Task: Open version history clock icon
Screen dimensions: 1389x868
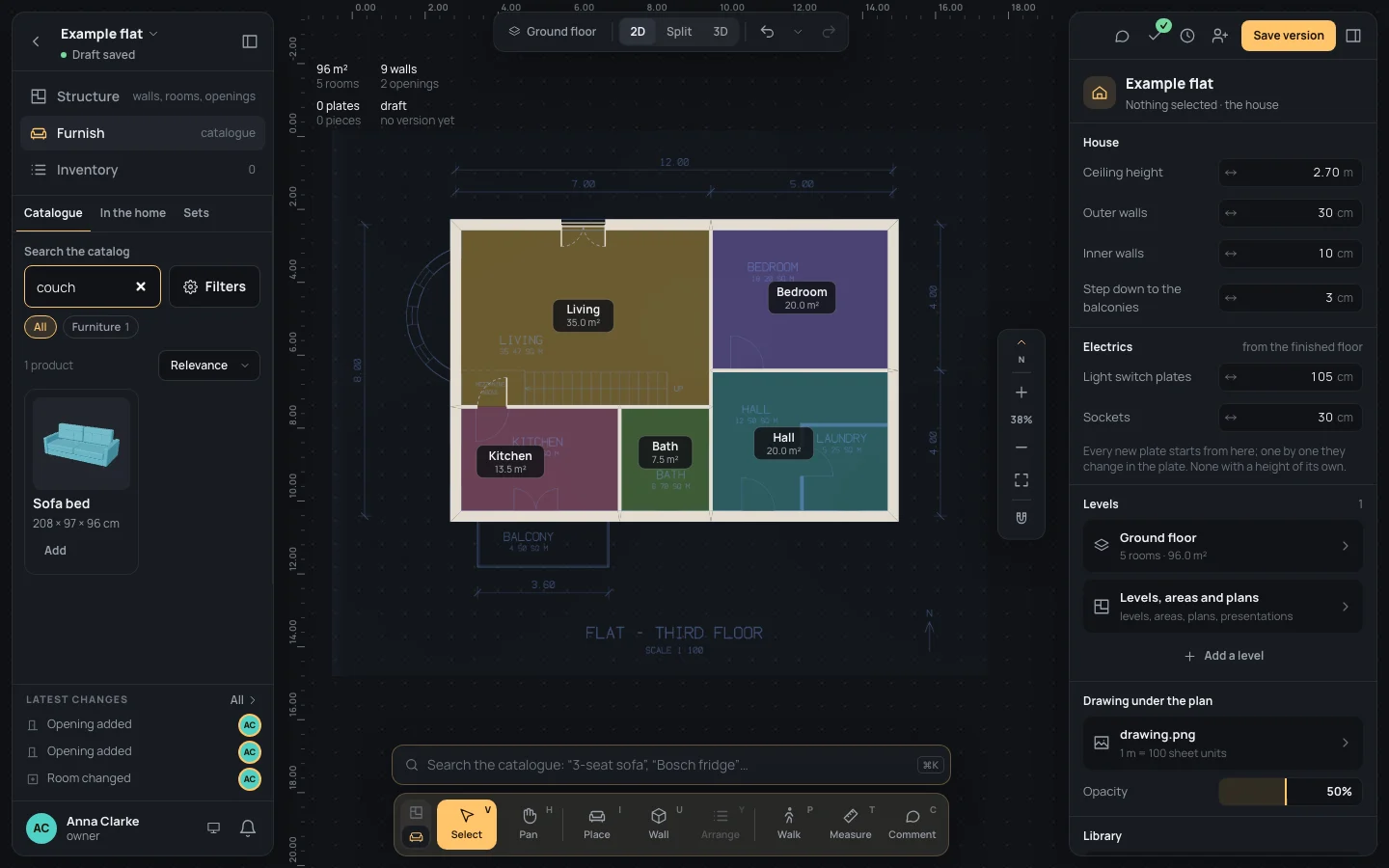Action: (x=1187, y=36)
